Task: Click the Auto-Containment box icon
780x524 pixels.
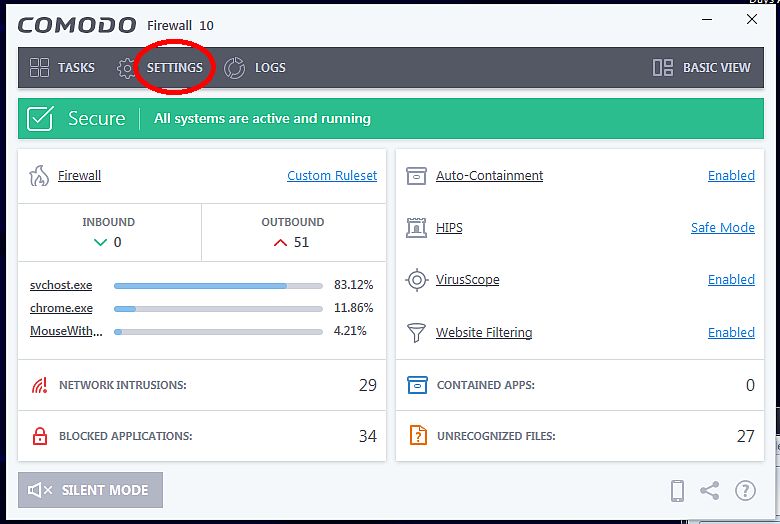Action: (417, 176)
